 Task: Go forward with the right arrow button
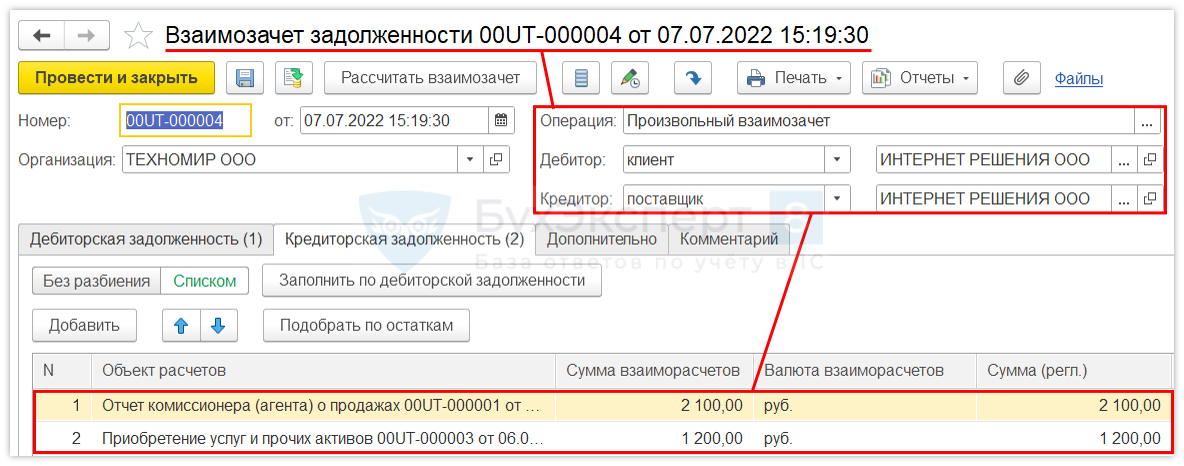[87, 35]
